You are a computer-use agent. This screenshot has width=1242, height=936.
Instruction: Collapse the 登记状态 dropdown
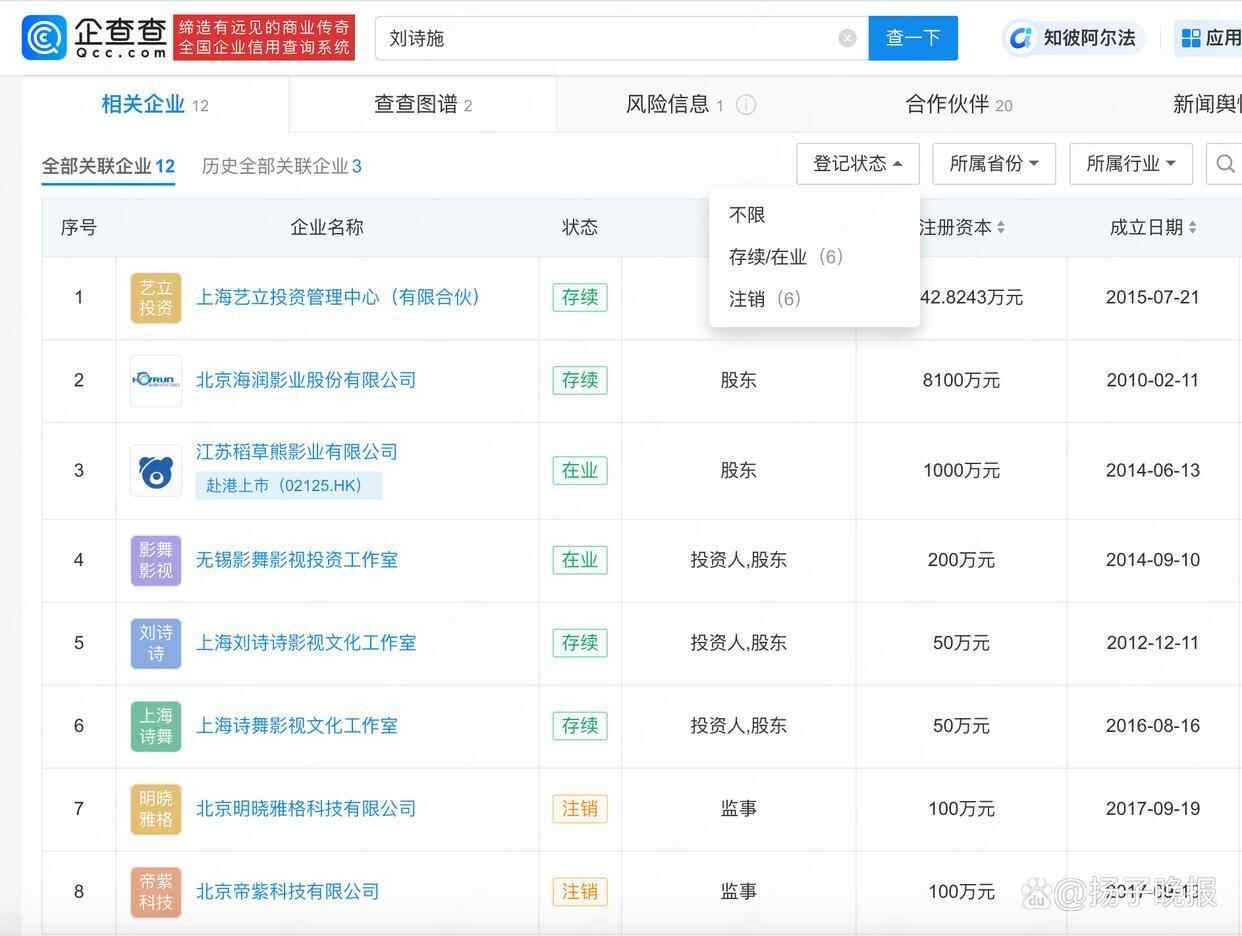857,164
